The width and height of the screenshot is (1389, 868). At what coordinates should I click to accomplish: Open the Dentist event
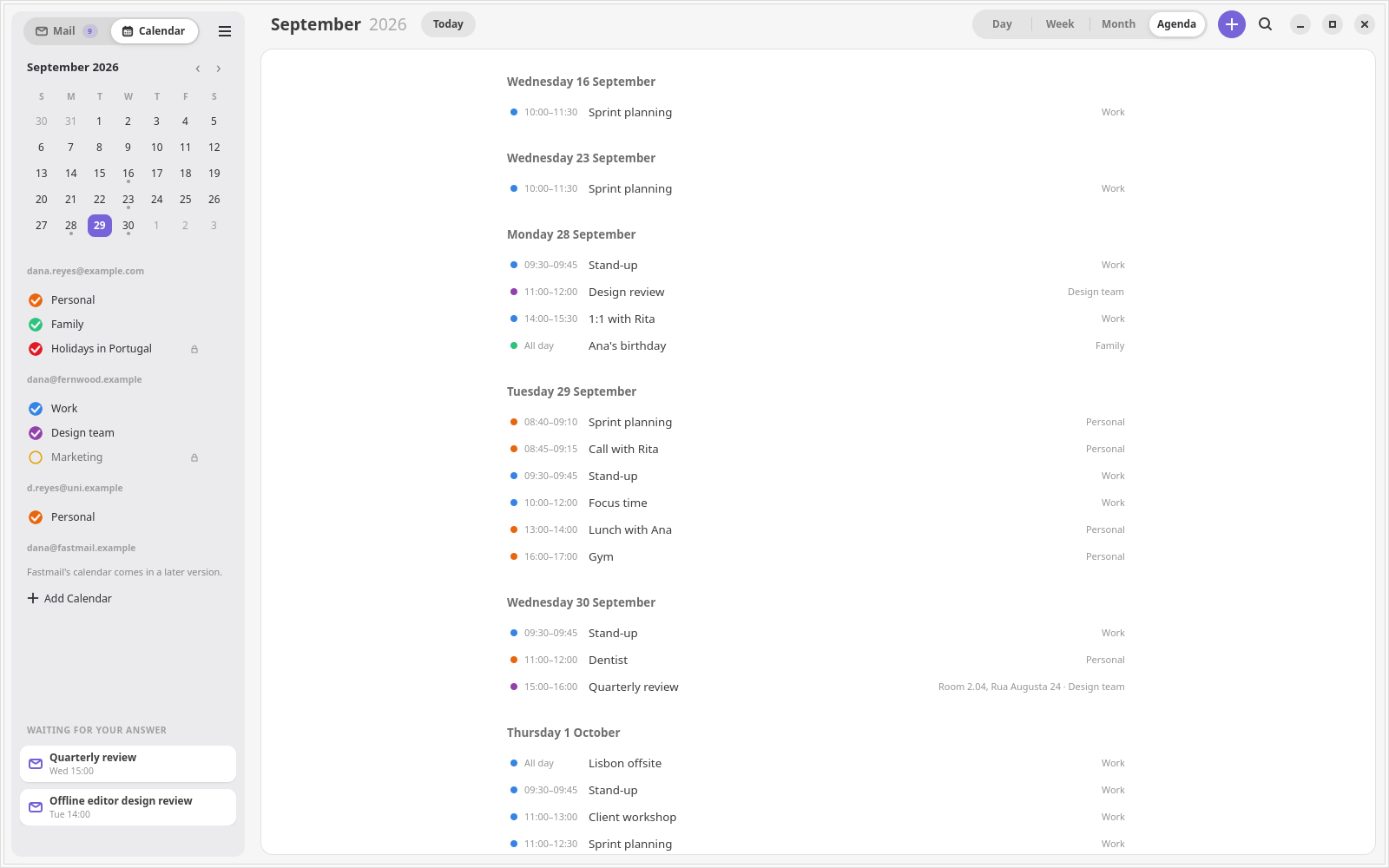[x=816, y=660]
